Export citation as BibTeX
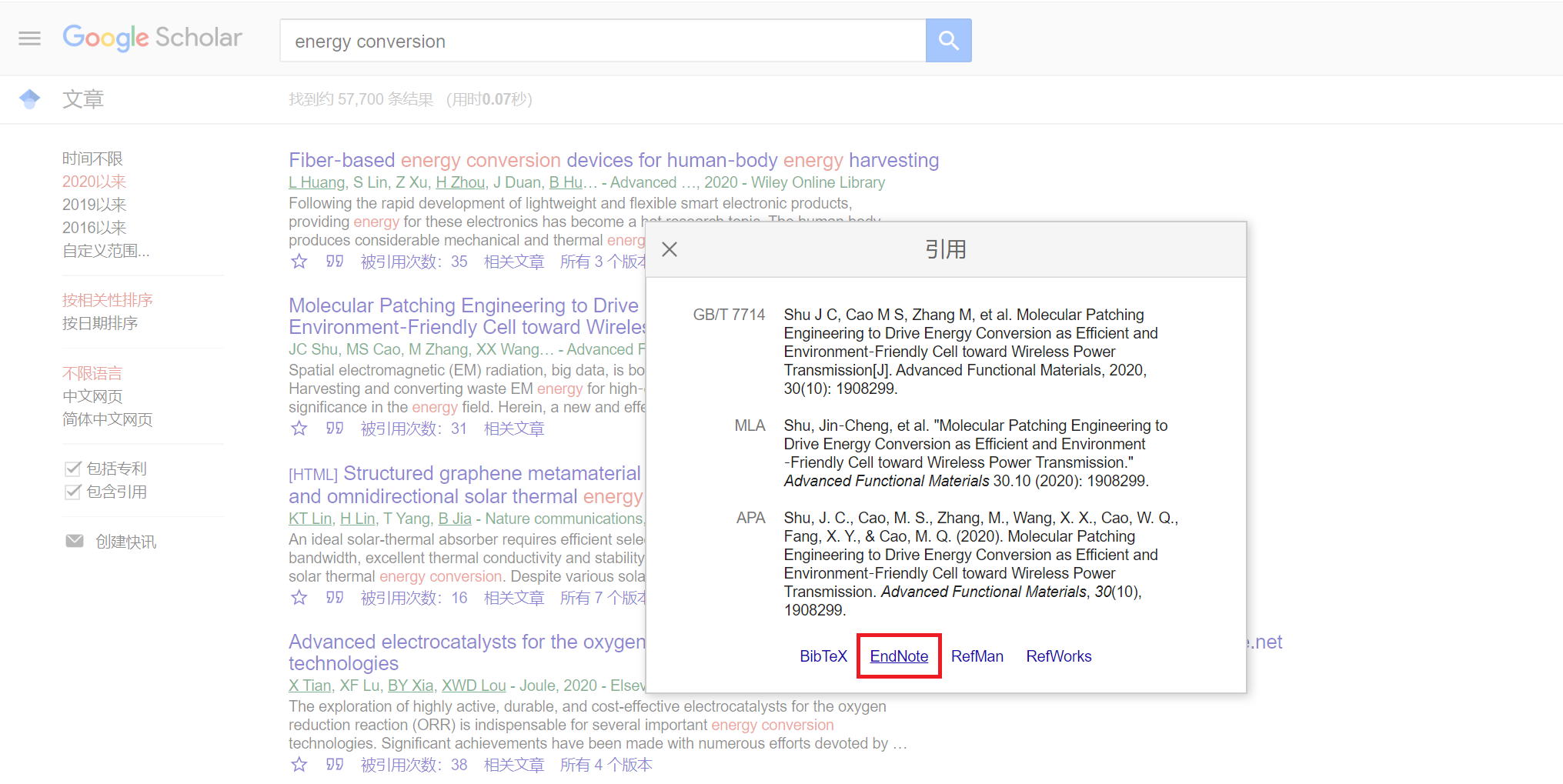 (823, 656)
